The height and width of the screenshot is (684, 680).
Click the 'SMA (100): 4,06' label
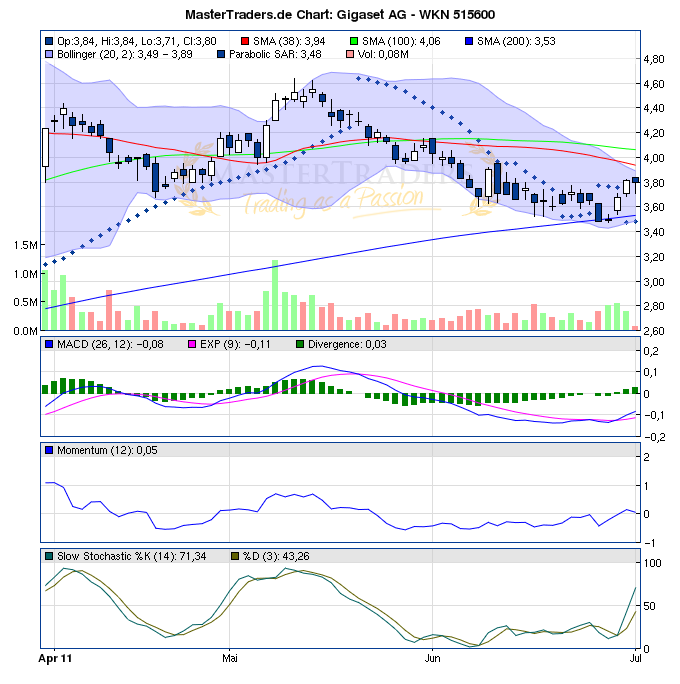pyautogui.click(x=401, y=41)
